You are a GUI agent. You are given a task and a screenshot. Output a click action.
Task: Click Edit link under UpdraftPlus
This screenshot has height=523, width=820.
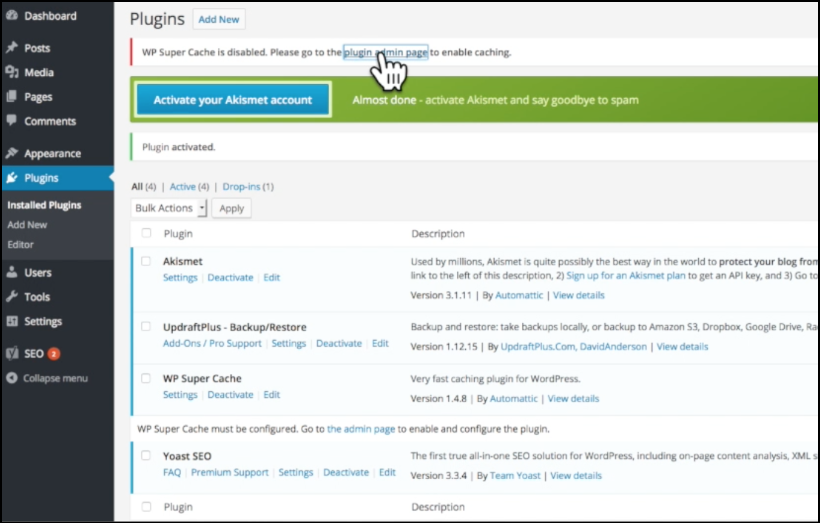[x=380, y=343]
